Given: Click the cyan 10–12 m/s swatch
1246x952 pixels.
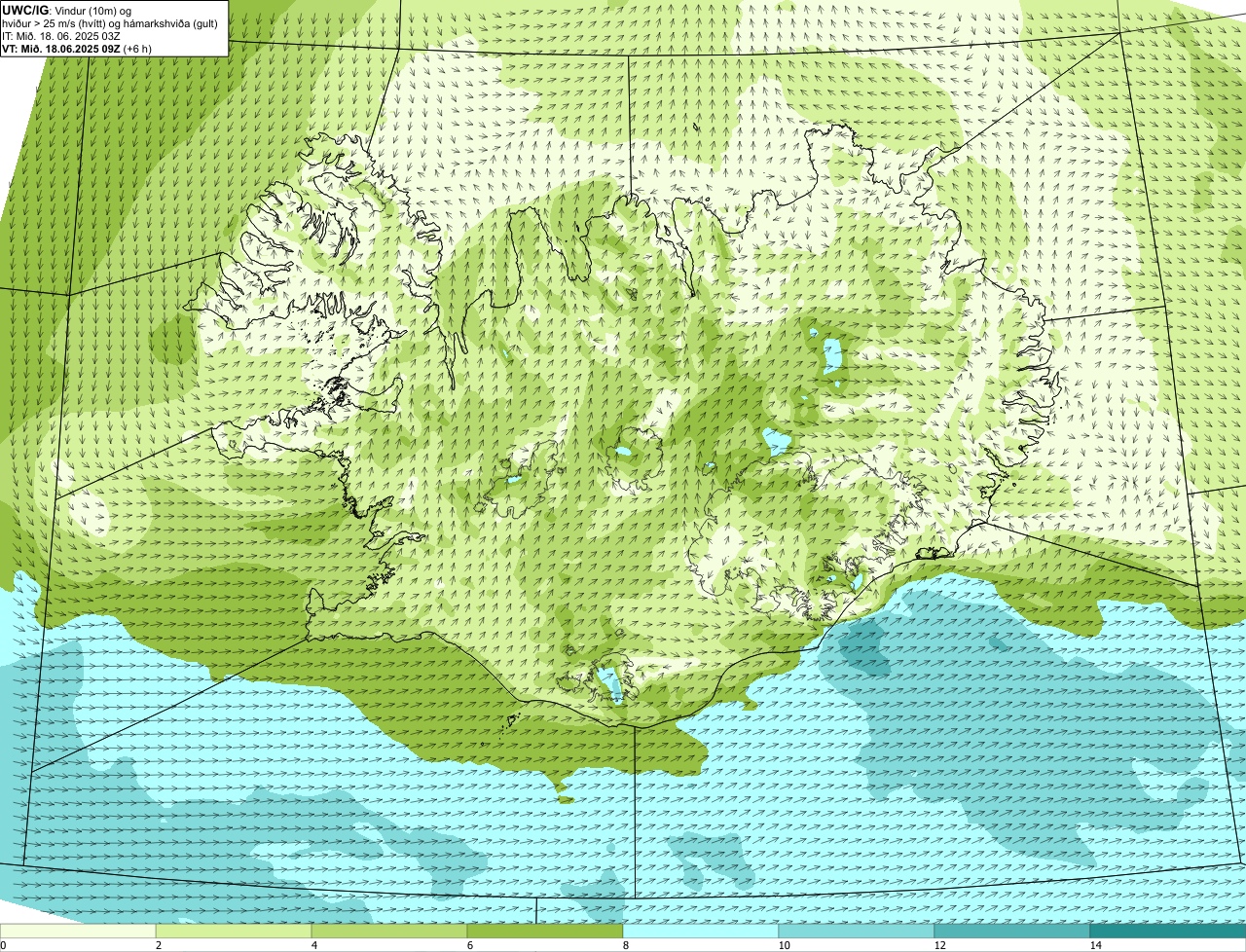Looking at the screenshot, I should (x=857, y=931).
